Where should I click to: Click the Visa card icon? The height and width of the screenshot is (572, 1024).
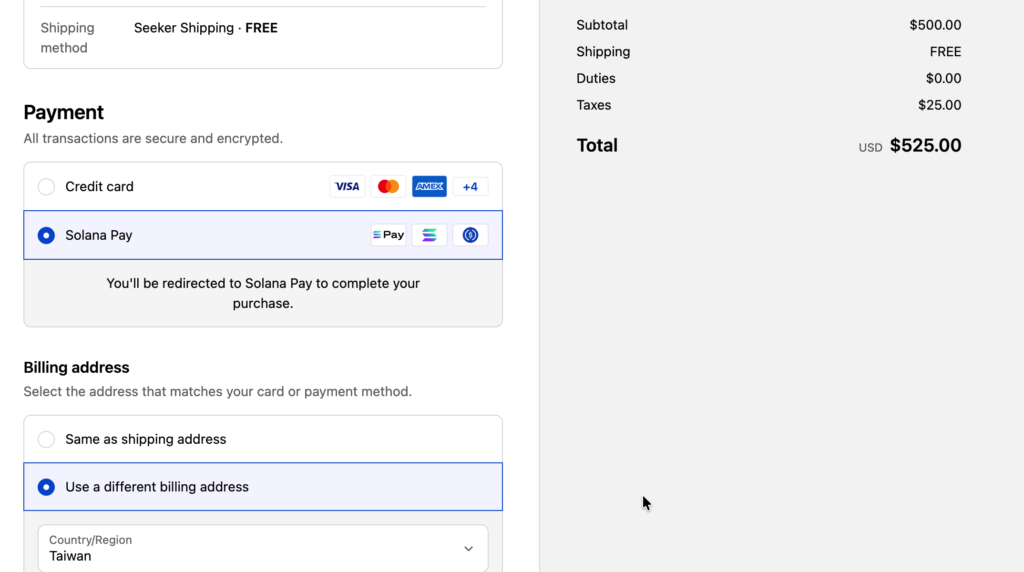tap(347, 186)
